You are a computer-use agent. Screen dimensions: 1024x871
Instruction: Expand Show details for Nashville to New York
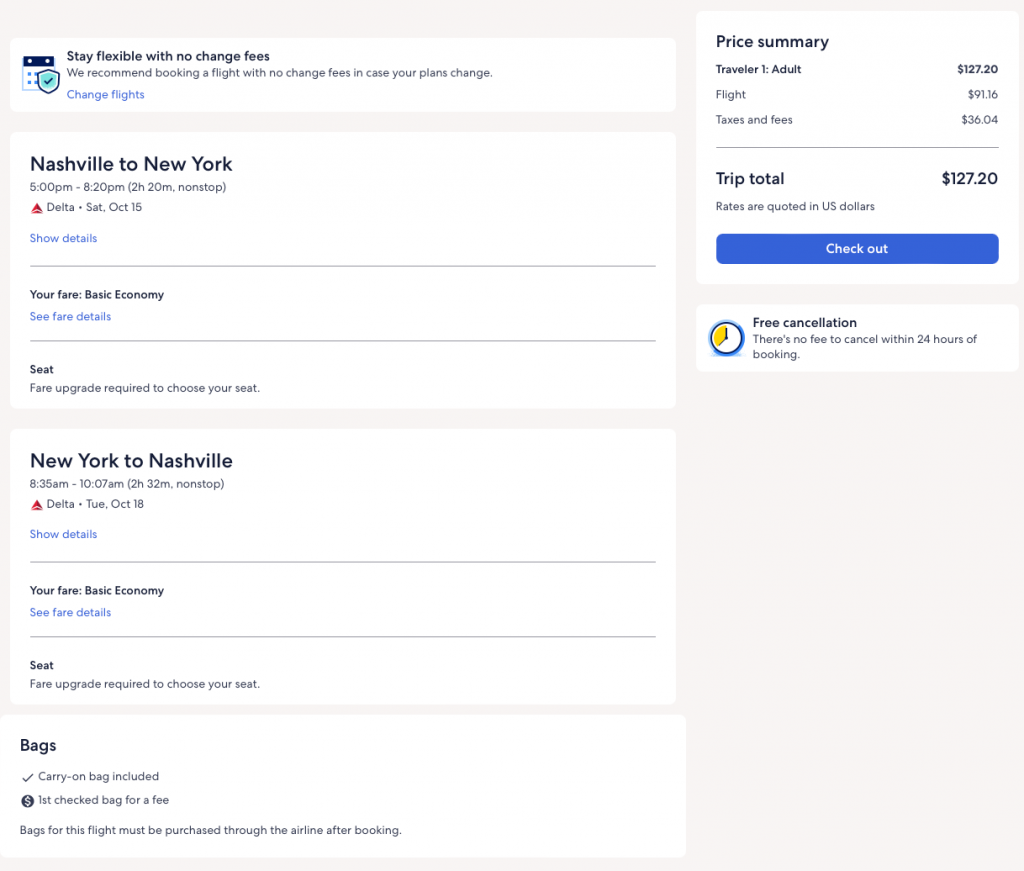pos(63,239)
